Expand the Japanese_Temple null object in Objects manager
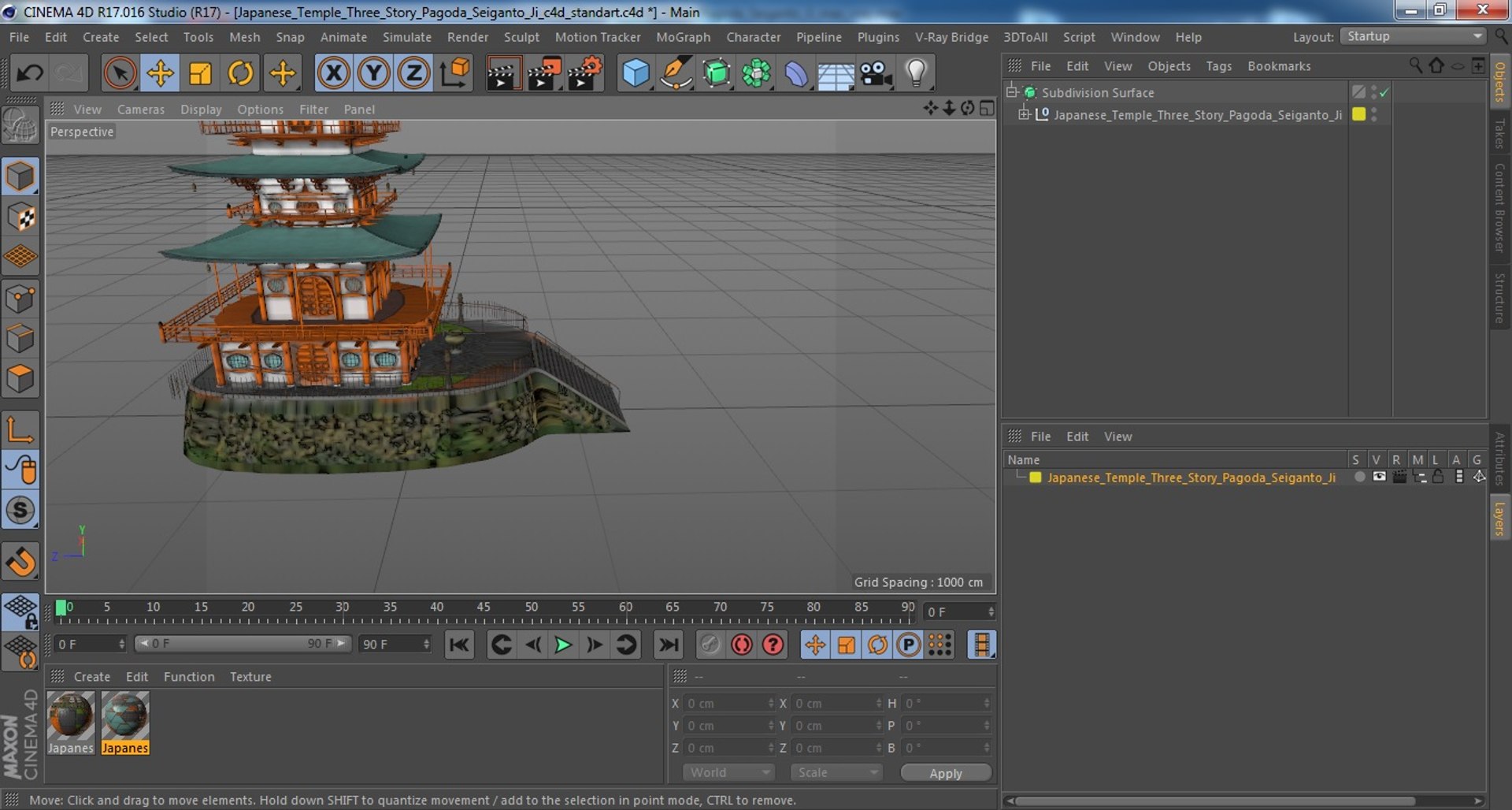1512x810 pixels. point(1024,114)
